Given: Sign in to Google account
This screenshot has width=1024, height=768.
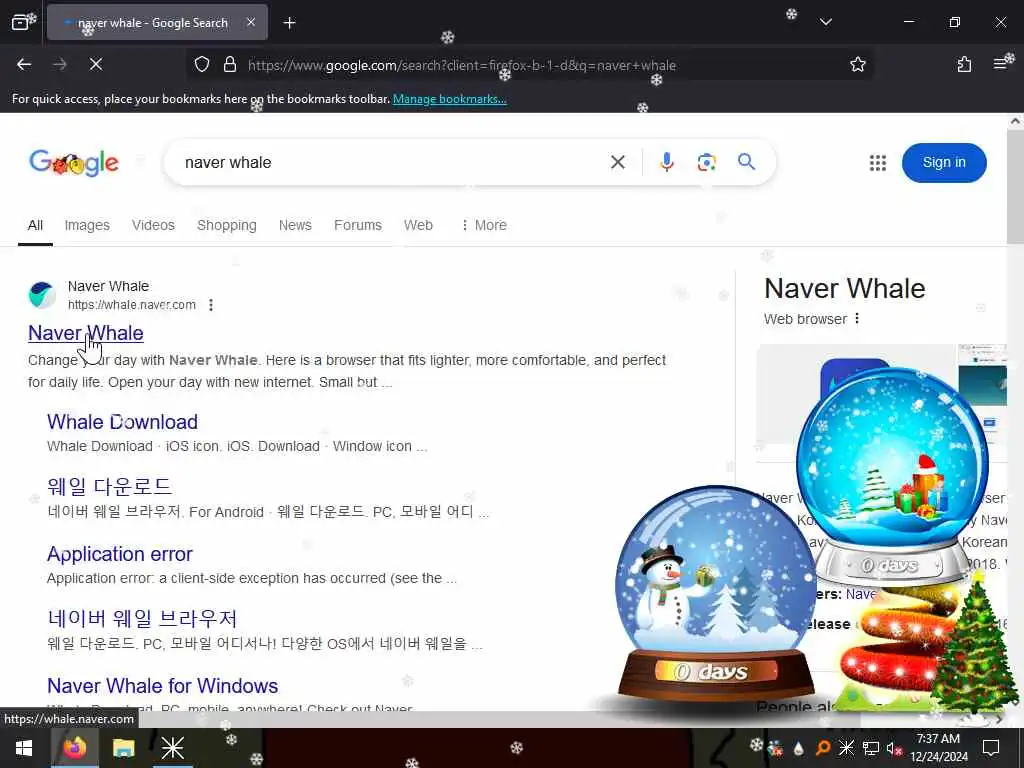Looking at the screenshot, I should pos(944,163).
